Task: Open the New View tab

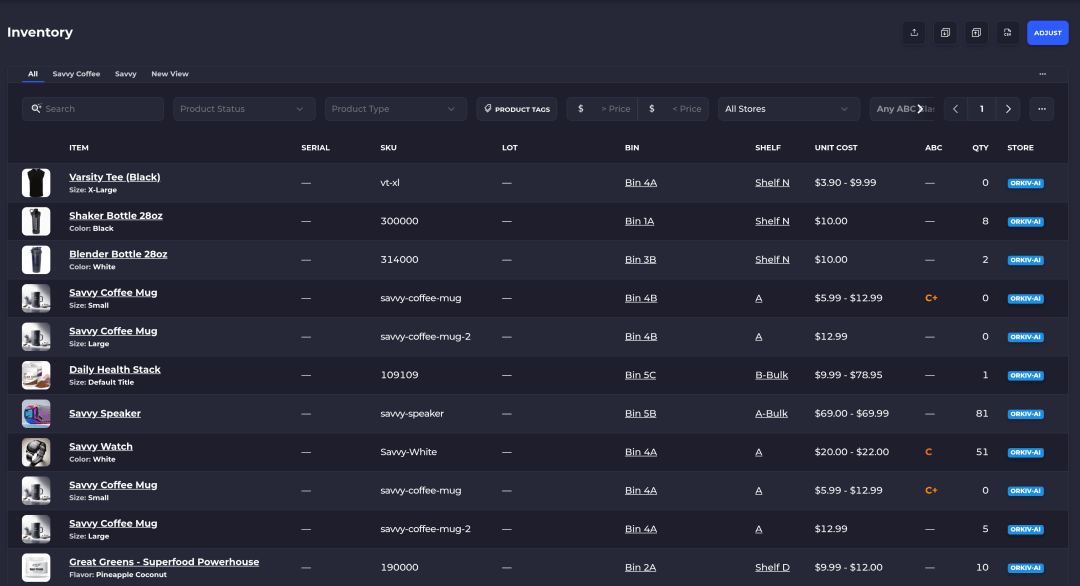Action: point(170,74)
